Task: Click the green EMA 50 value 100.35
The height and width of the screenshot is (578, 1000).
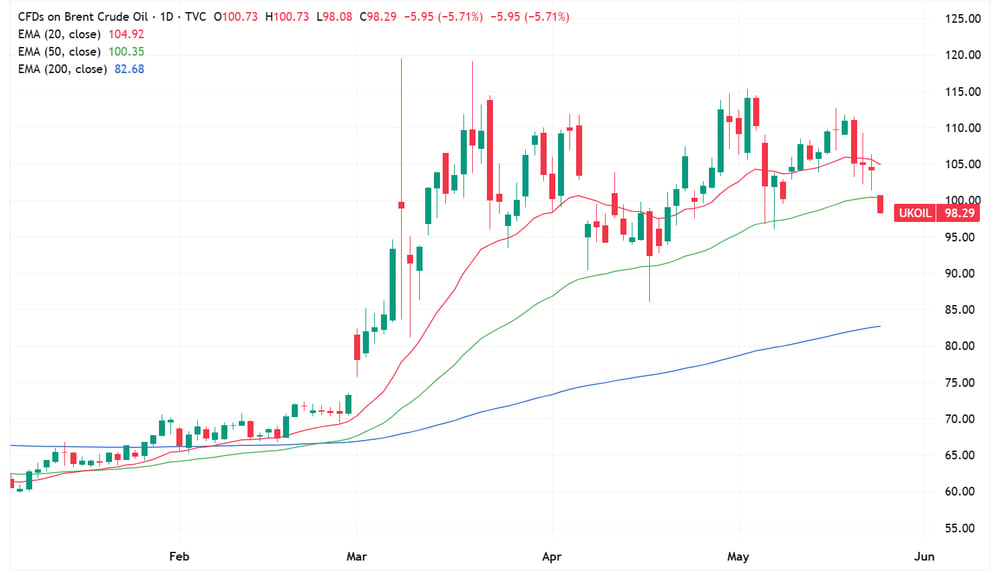Action: [x=126, y=52]
